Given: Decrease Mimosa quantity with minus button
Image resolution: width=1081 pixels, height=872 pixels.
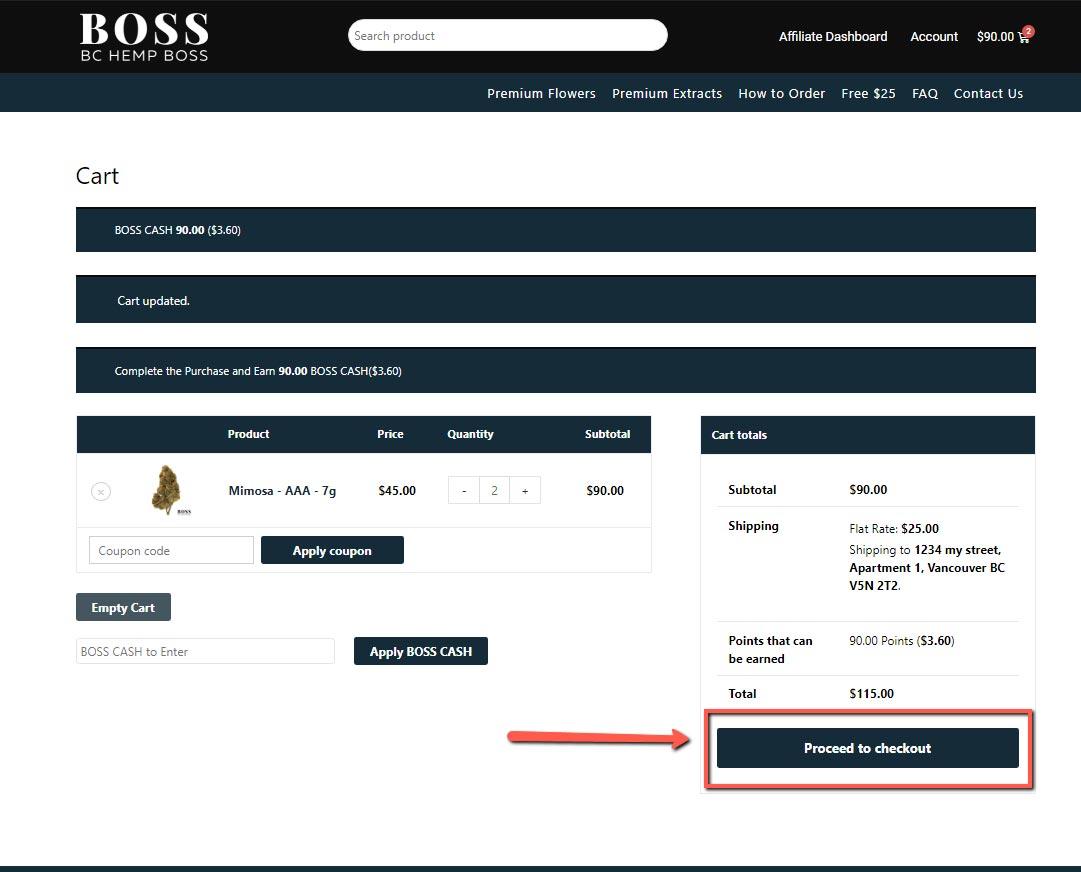Looking at the screenshot, I should pos(464,490).
